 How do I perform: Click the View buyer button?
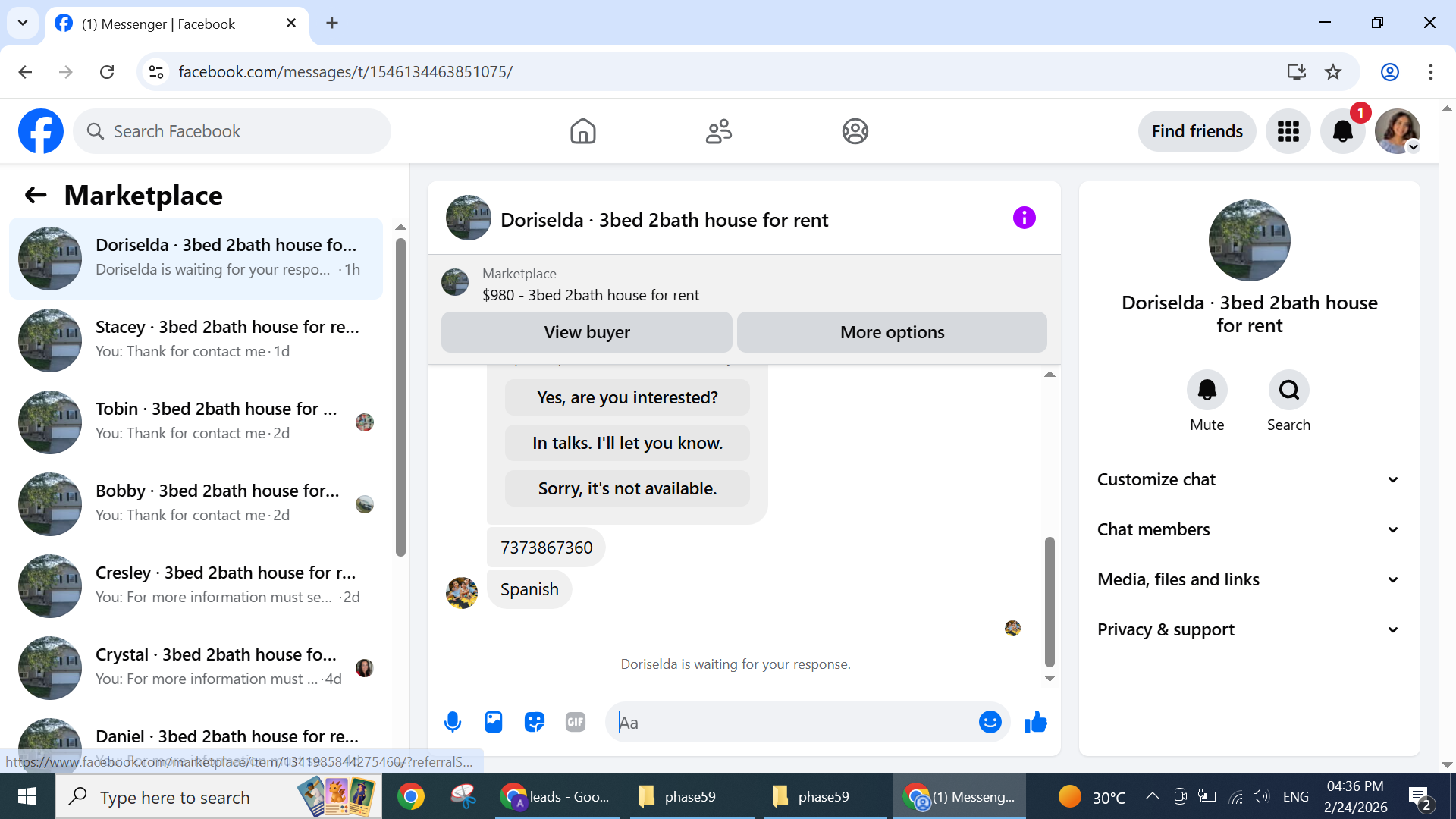click(586, 332)
